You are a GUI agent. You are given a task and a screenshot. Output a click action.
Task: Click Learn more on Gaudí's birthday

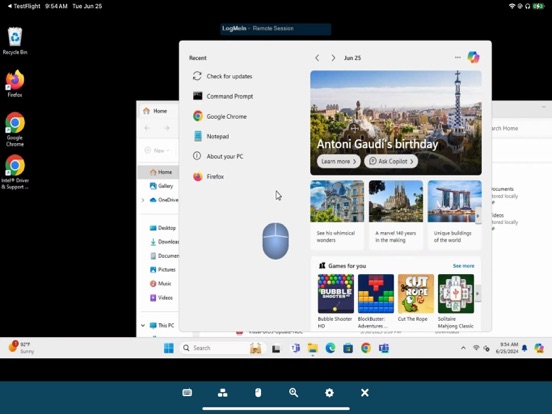(x=338, y=161)
